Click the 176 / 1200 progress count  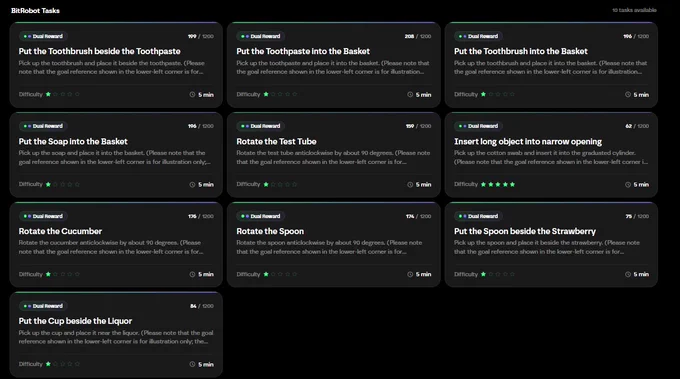click(x=201, y=216)
